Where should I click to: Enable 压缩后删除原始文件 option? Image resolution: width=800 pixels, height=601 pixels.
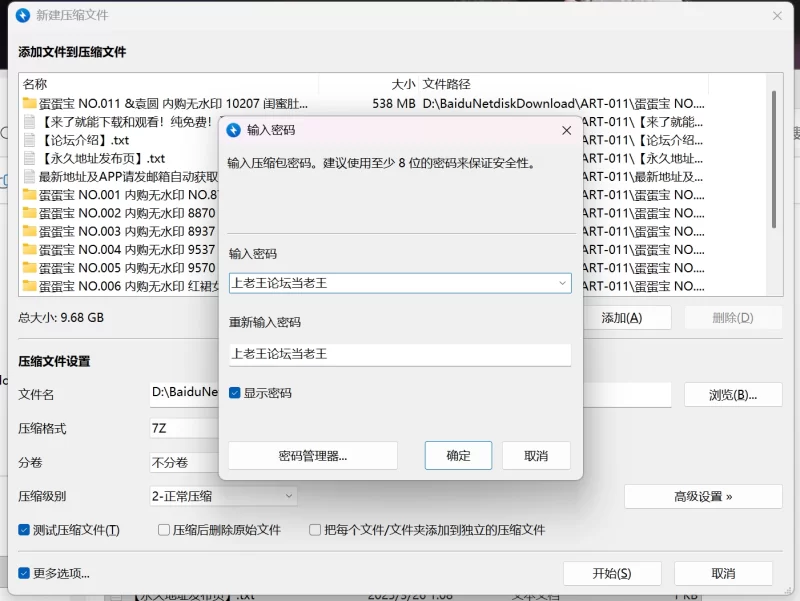164,530
